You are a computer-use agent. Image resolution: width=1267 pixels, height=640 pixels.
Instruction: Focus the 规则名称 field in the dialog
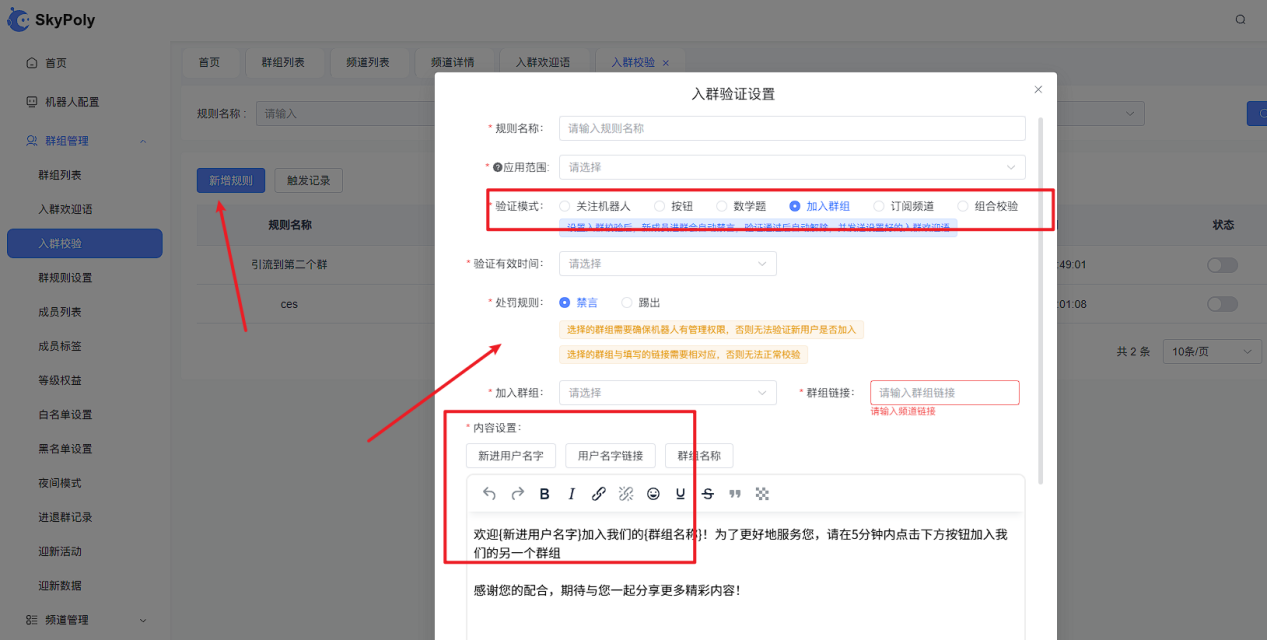[792, 128]
